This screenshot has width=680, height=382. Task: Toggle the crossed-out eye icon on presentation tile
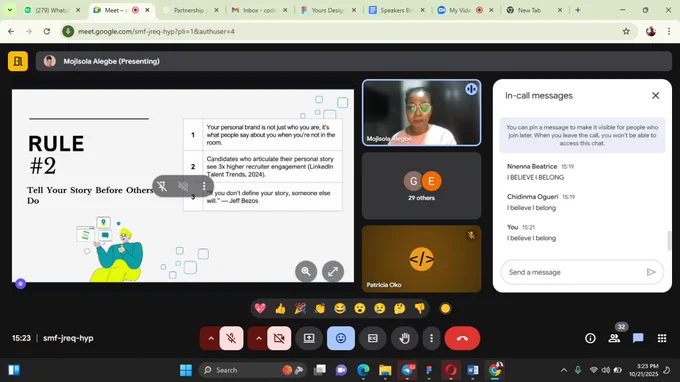[x=183, y=186]
